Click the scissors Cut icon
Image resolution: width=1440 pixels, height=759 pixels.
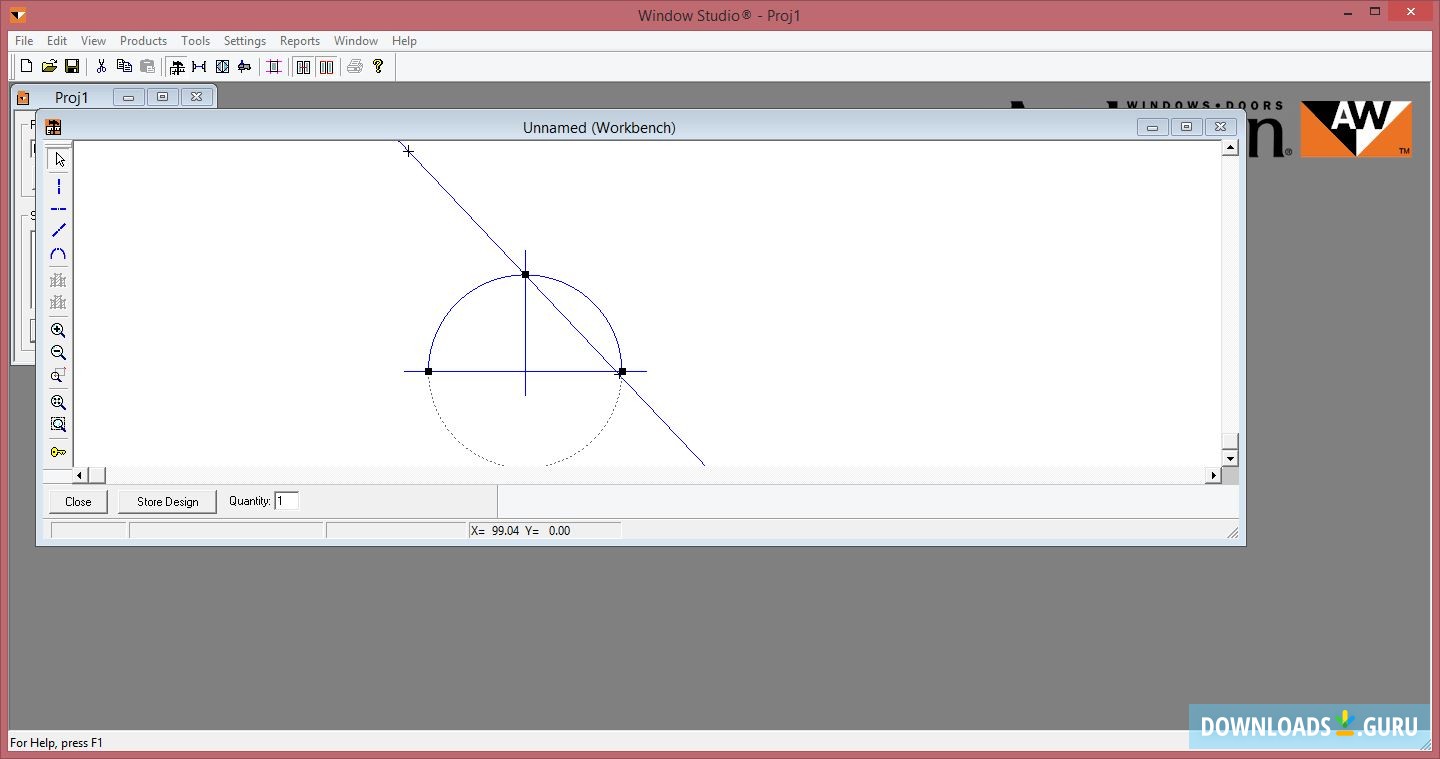point(101,66)
